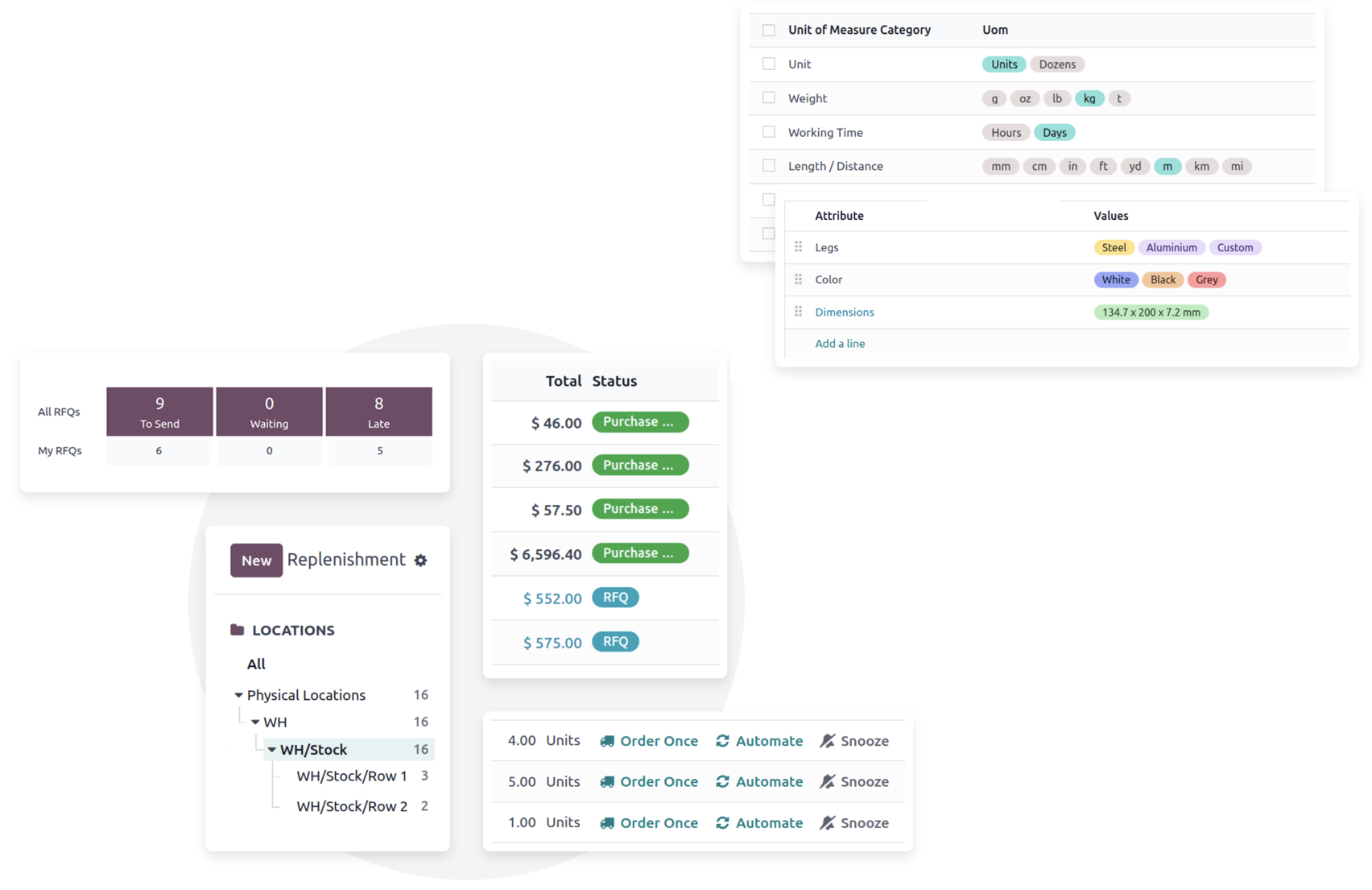Screen dimensions: 1372x890
Task: Click the New replenishment button
Action: tap(256, 561)
